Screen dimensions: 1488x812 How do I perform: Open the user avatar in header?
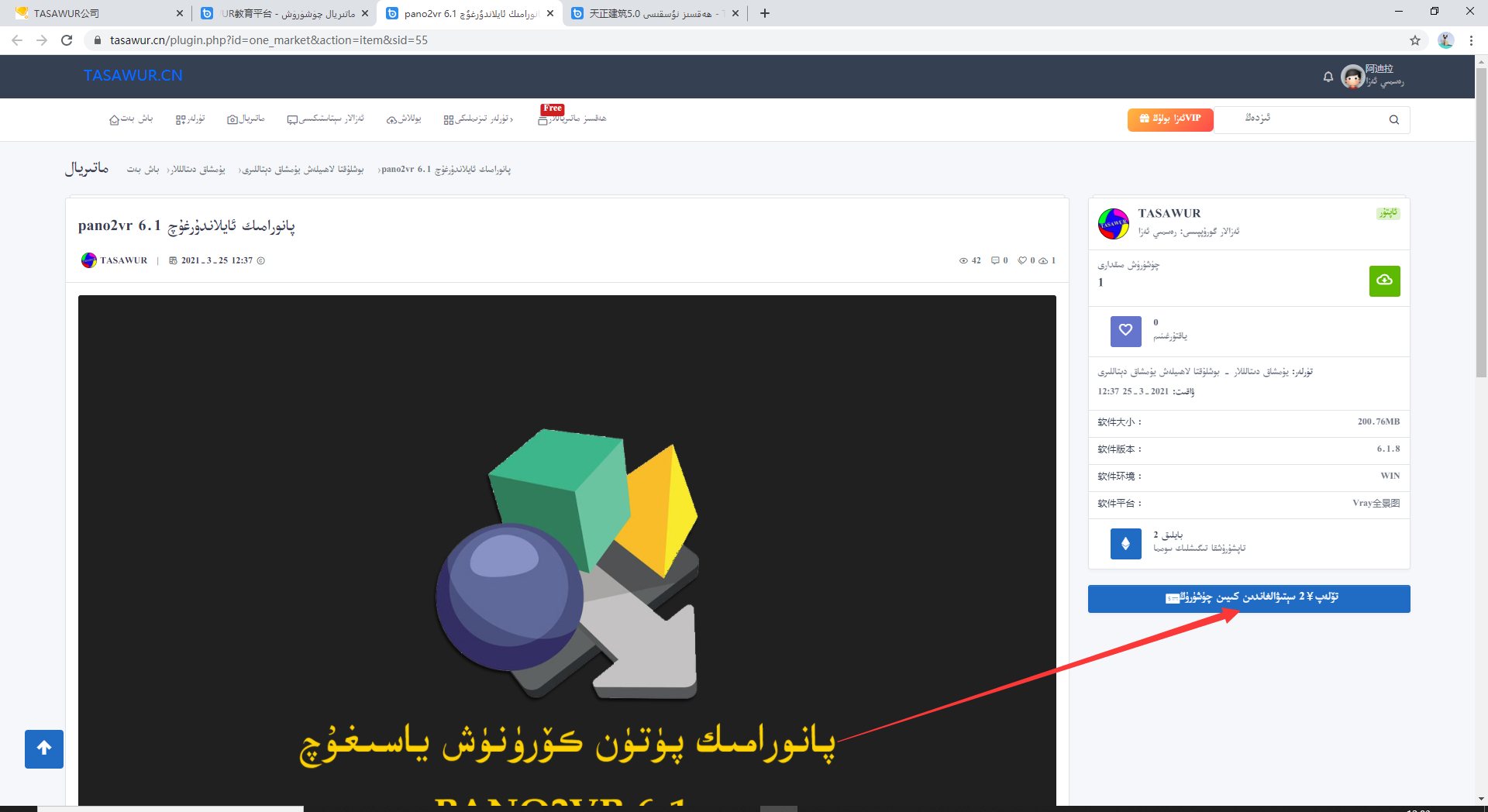pos(1352,77)
